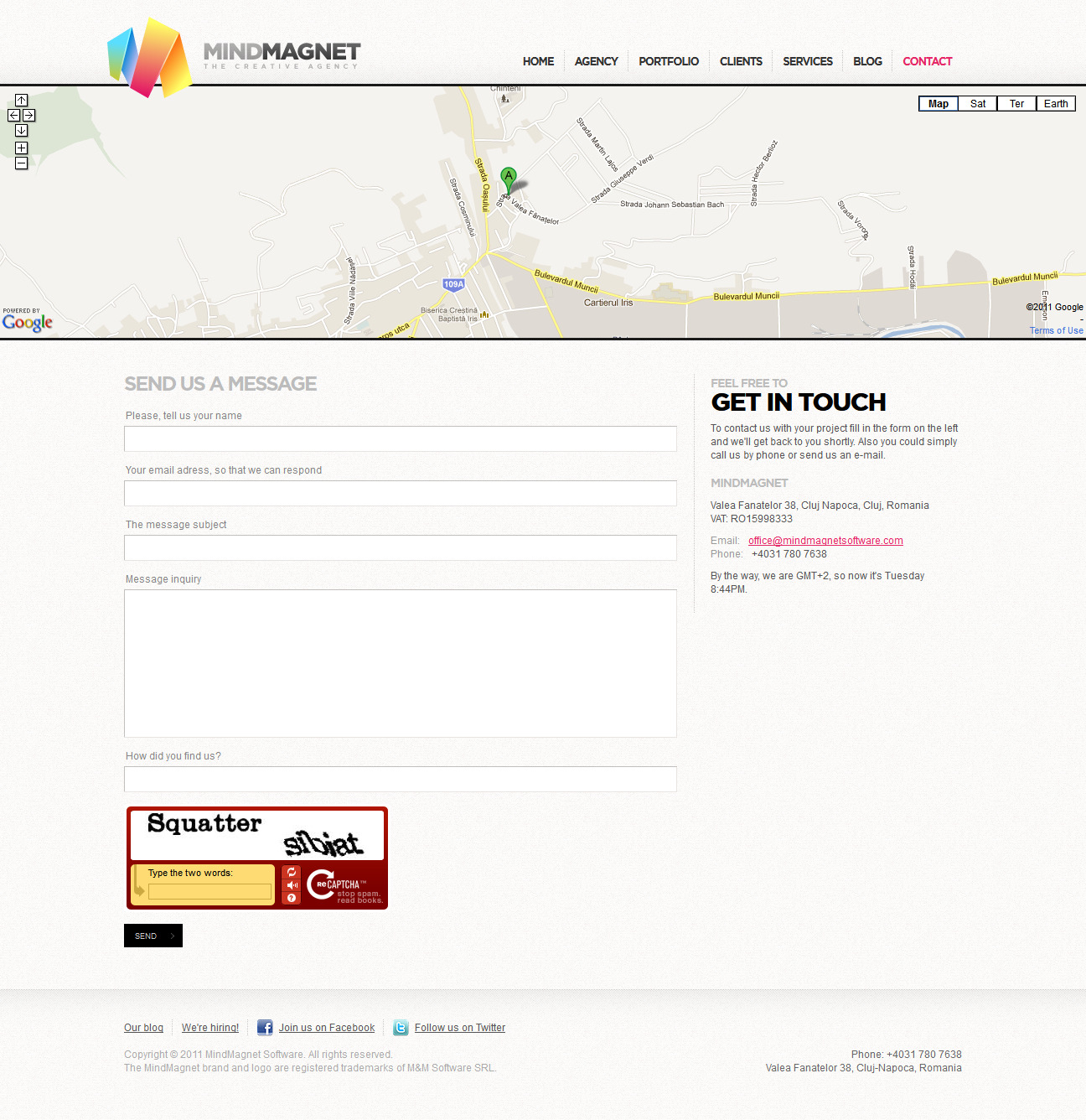
Task: Zoom in on the map
Action: (x=22, y=148)
